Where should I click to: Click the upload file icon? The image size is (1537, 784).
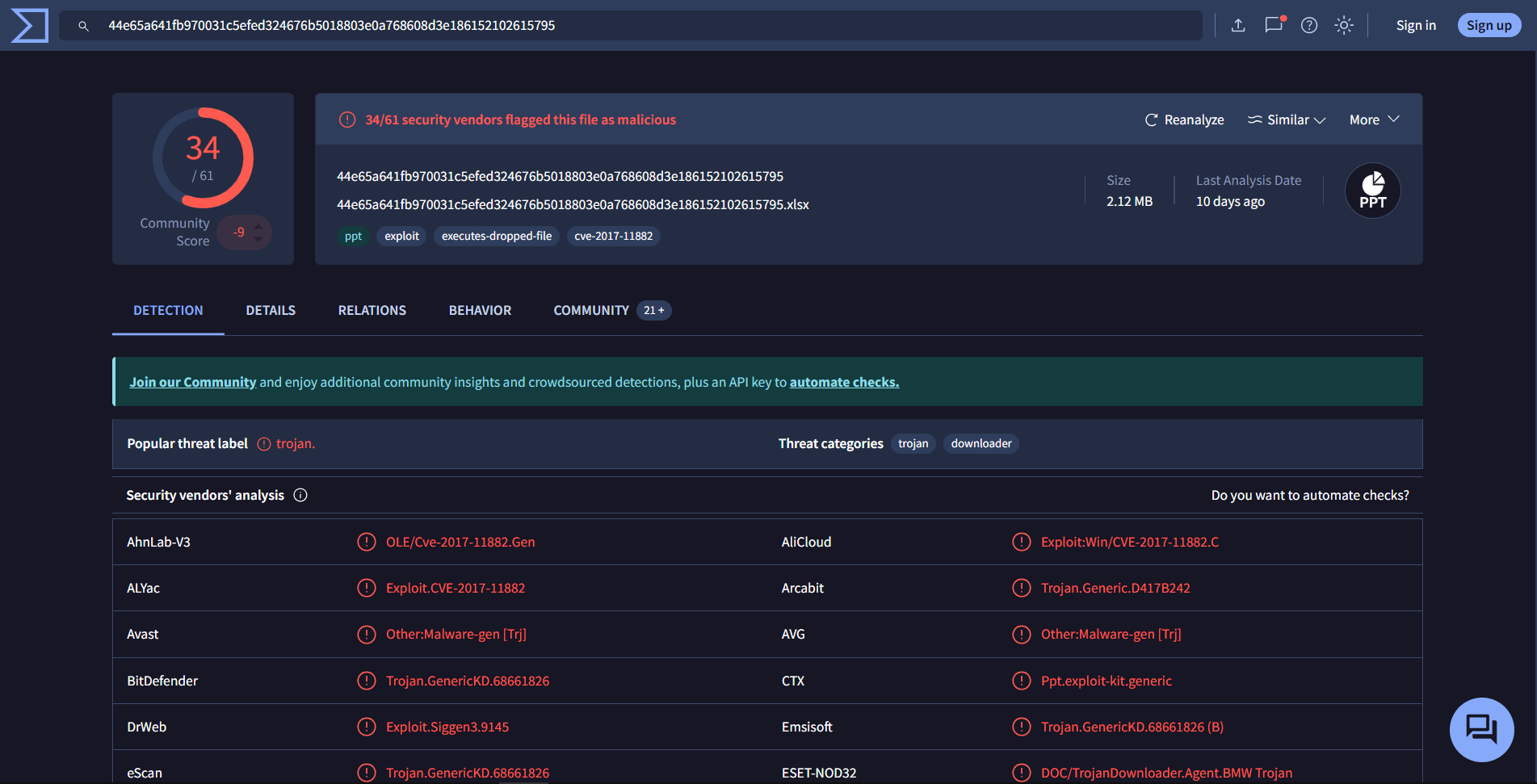[1237, 26]
